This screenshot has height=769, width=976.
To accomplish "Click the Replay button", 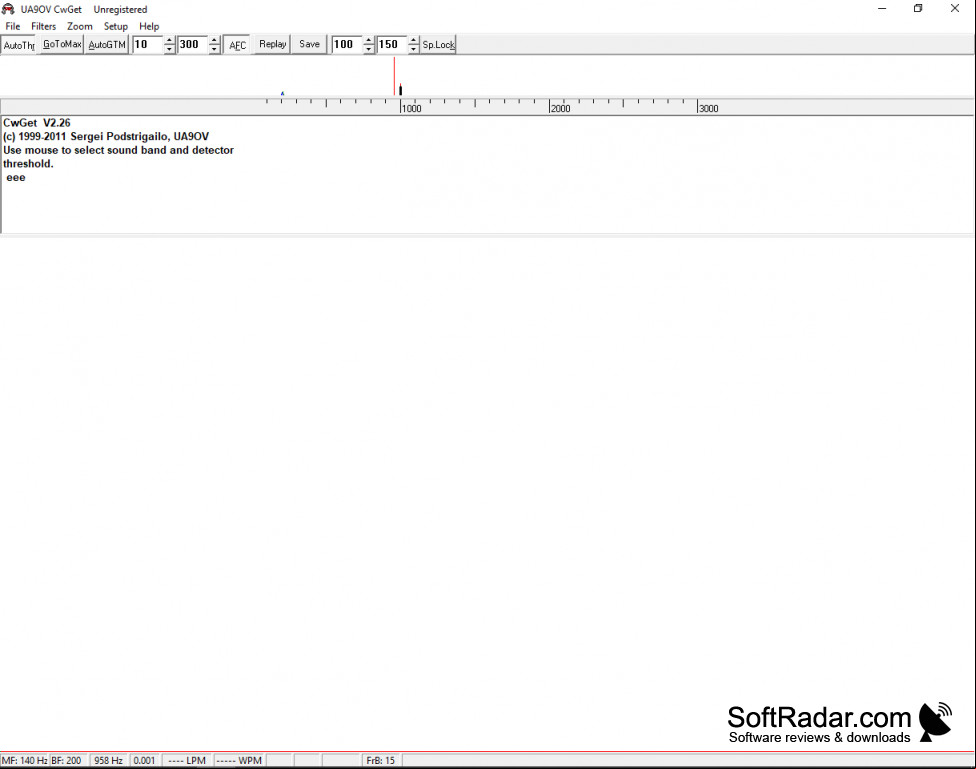I will [x=273, y=44].
